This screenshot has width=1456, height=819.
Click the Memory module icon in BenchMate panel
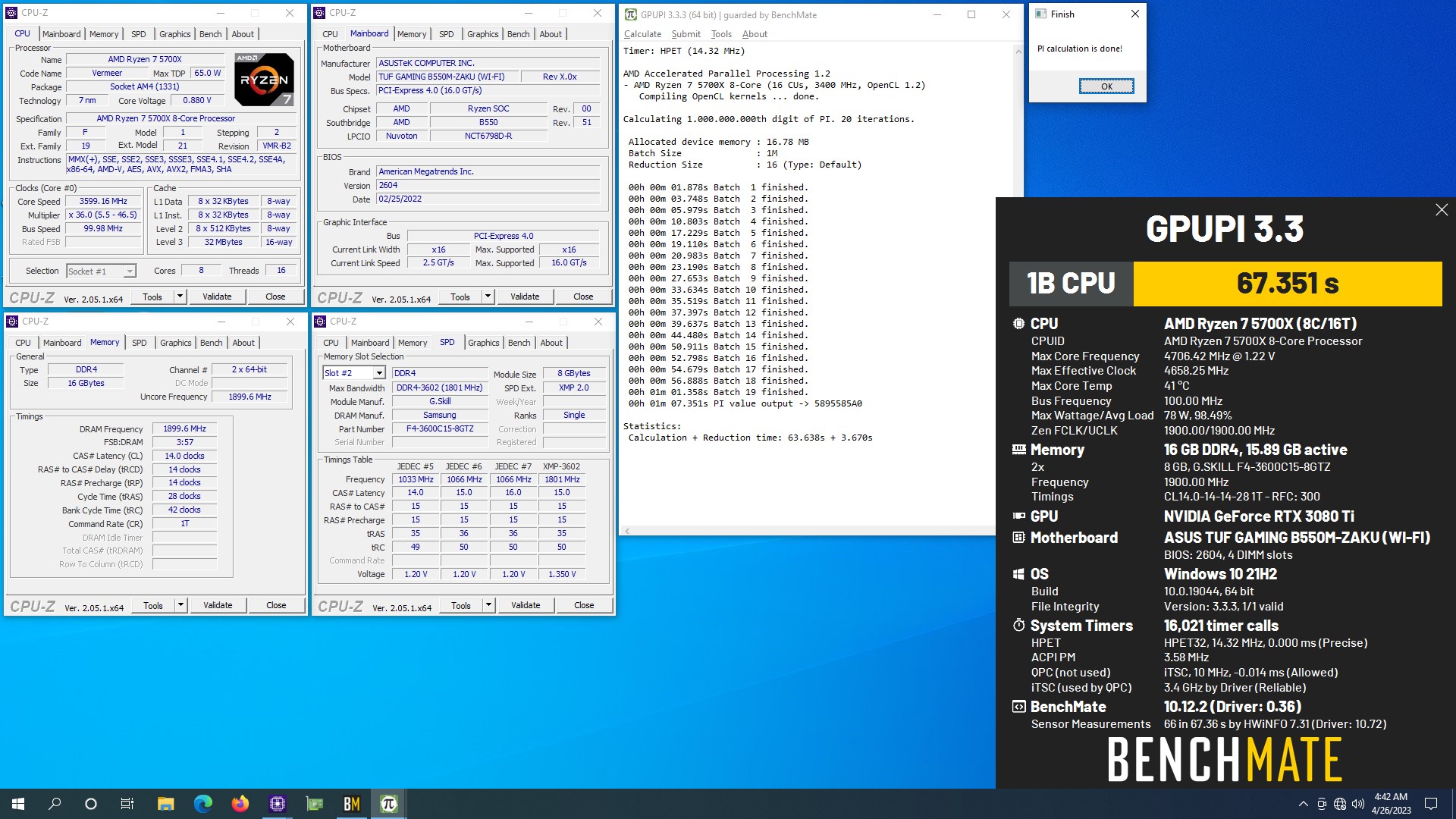click(1018, 450)
